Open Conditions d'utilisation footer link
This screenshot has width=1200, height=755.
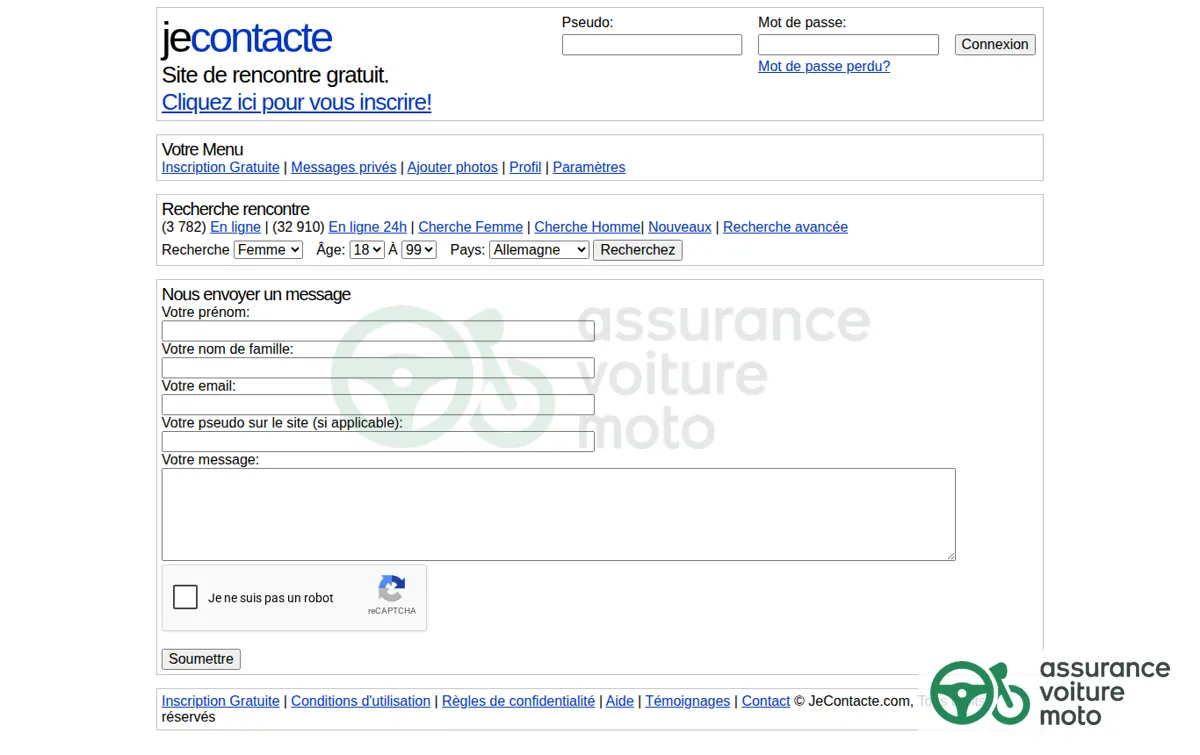(361, 701)
